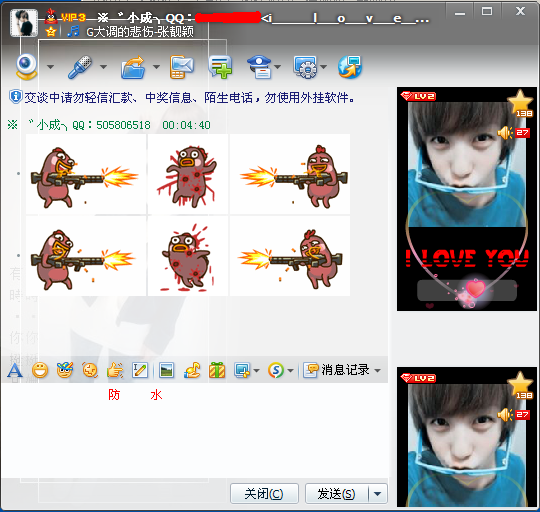Open Soso search S icon
The height and width of the screenshot is (512, 540).
276,370
